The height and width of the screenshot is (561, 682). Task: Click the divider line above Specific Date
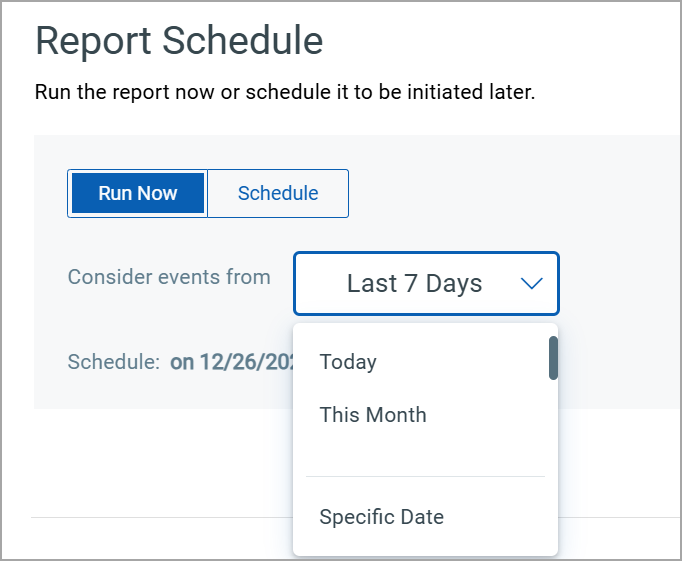pos(425,477)
